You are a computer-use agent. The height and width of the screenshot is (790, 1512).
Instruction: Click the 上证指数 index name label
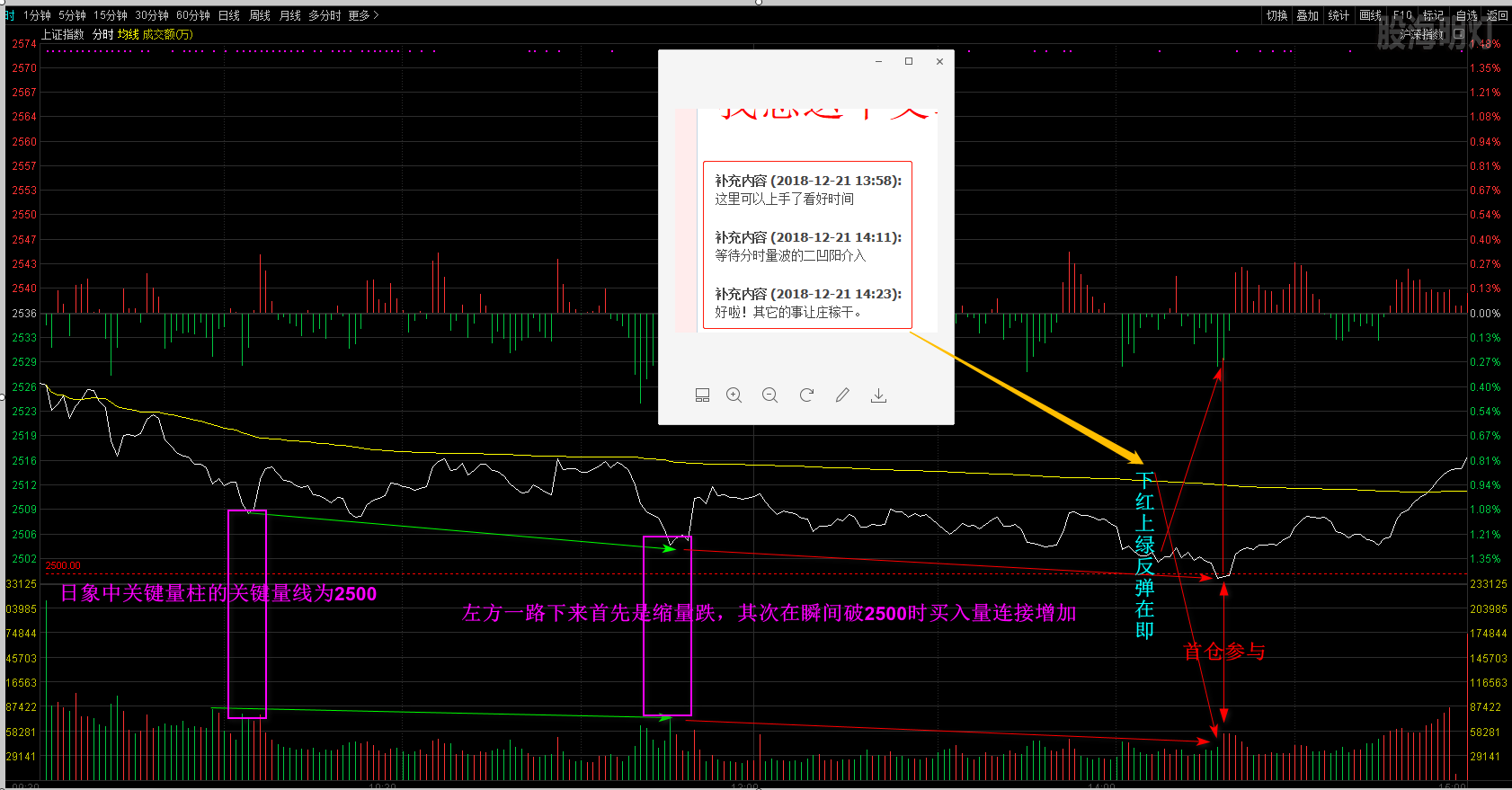pyautogui.click(x=63, y=34)
